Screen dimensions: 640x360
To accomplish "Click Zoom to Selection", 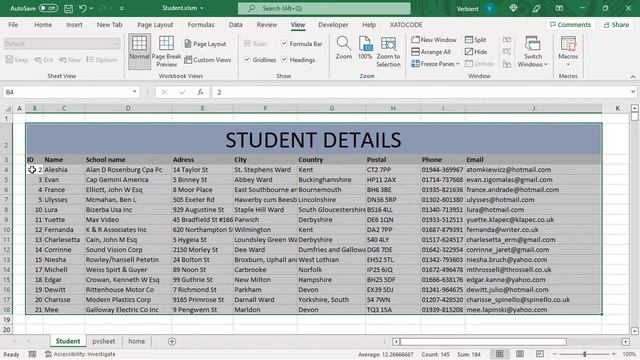I will 388,52.
